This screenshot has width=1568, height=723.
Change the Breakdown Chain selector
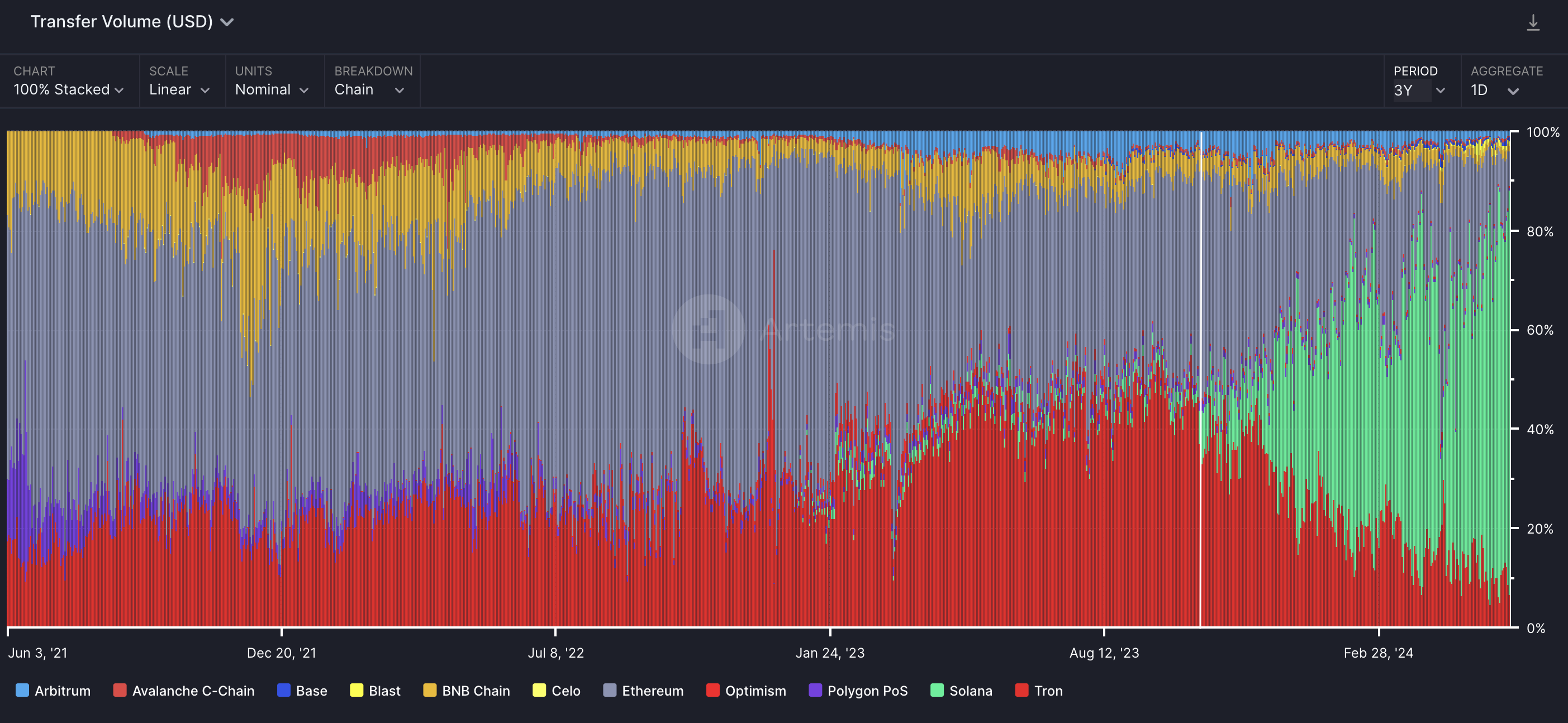pyautogui.click(x=369, y=89)
